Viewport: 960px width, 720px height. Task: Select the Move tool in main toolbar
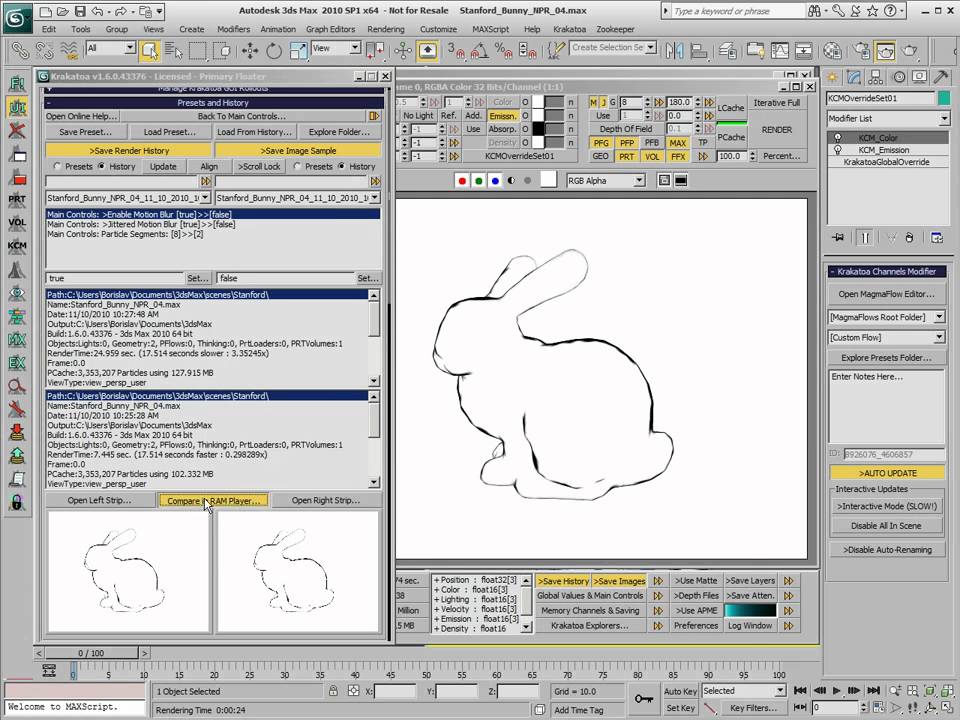tap(250, 51)
